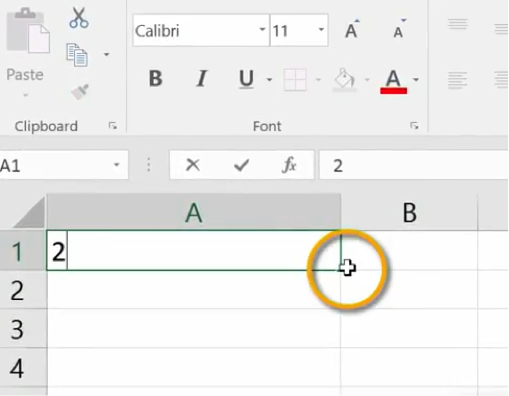Increase font size with large A
This screenshot has width=509, height=396.
pyautogui.click(x=352, y=30)
